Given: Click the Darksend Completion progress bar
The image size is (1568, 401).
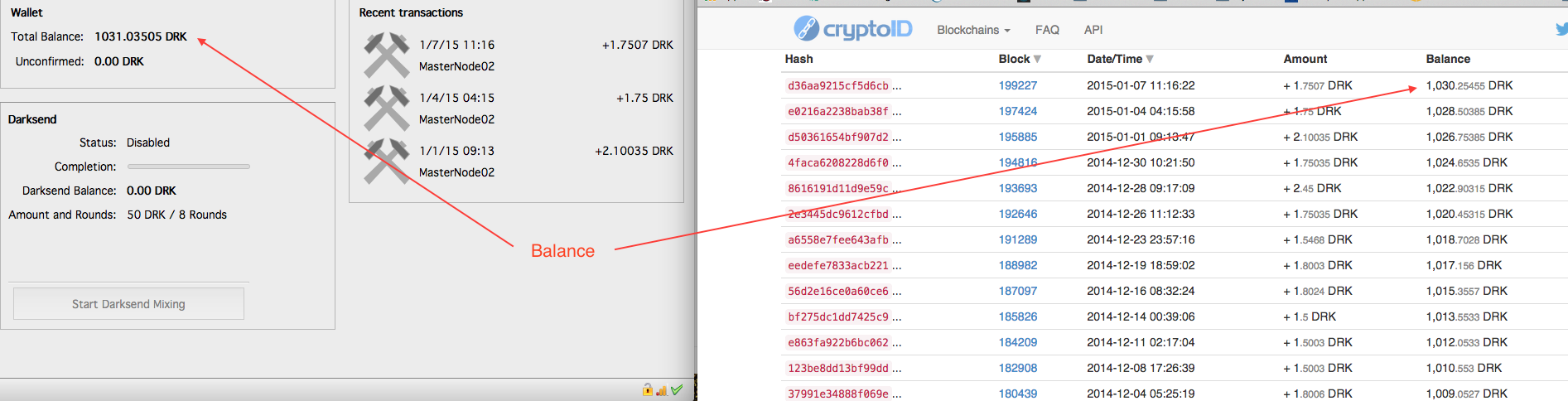Looking at the screenshot, I should [188, 167].
